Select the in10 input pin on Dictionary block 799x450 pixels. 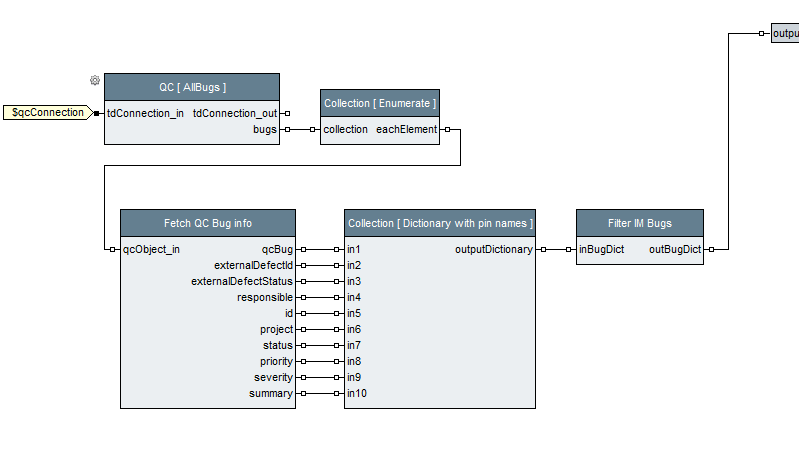pos(357,393)
